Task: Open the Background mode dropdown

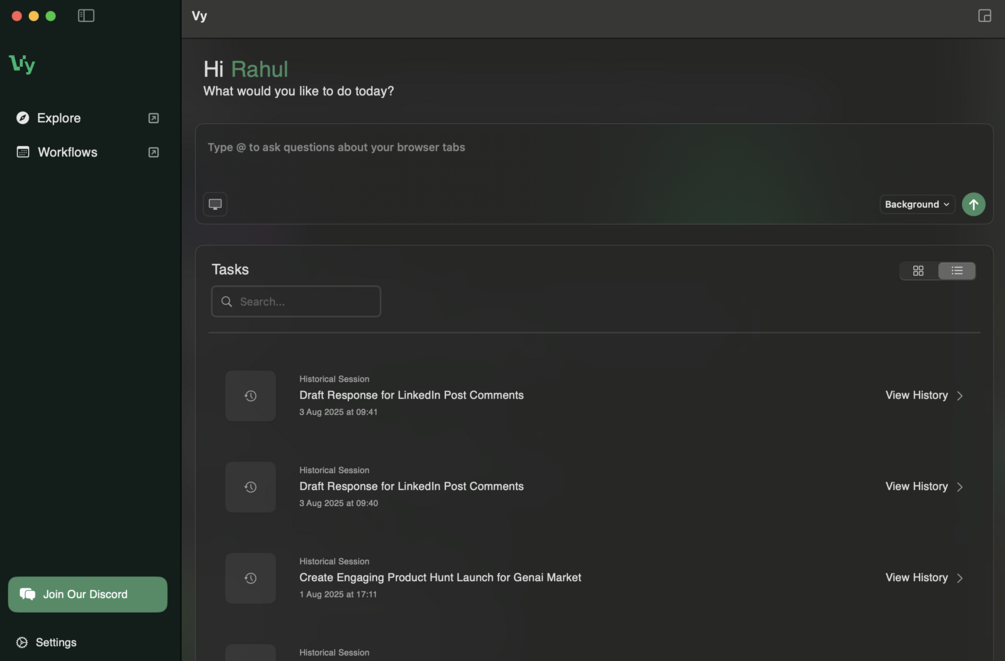Action: pyautogui.click(x=917, y=204)
